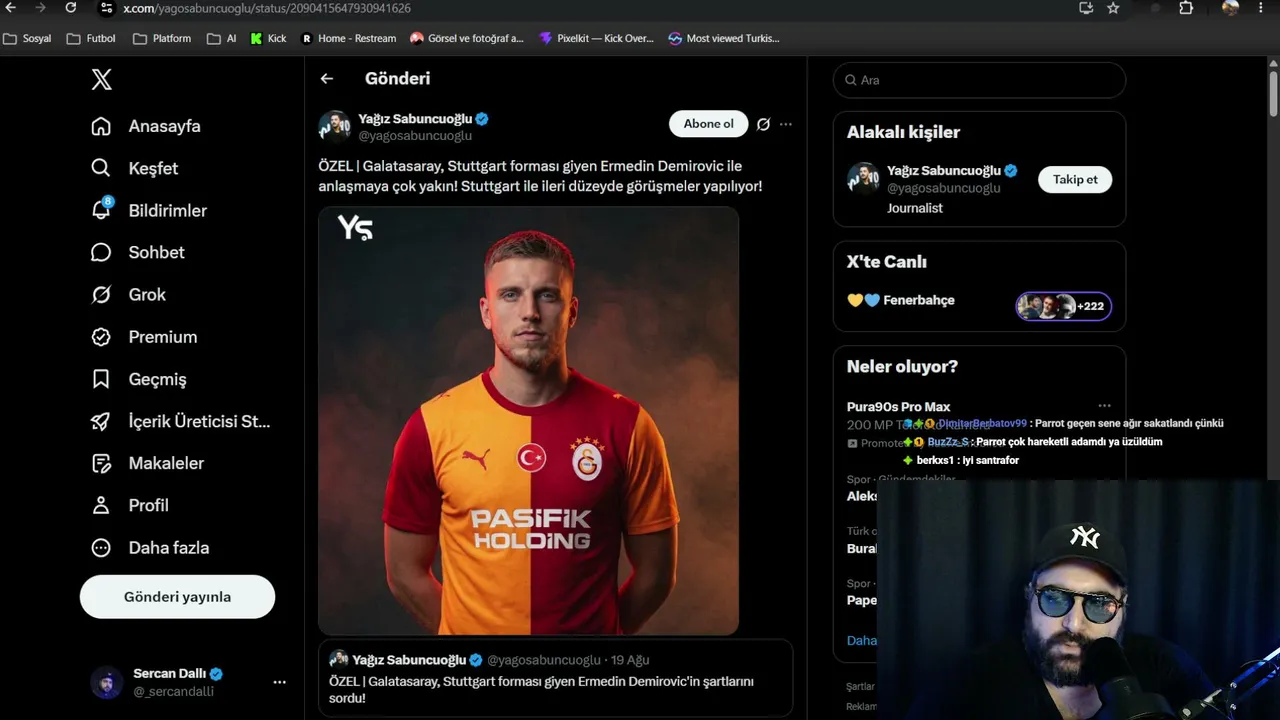Expand Futbol bookmarks folder
Screen dimensions: 1280x720
click(91, 39)
